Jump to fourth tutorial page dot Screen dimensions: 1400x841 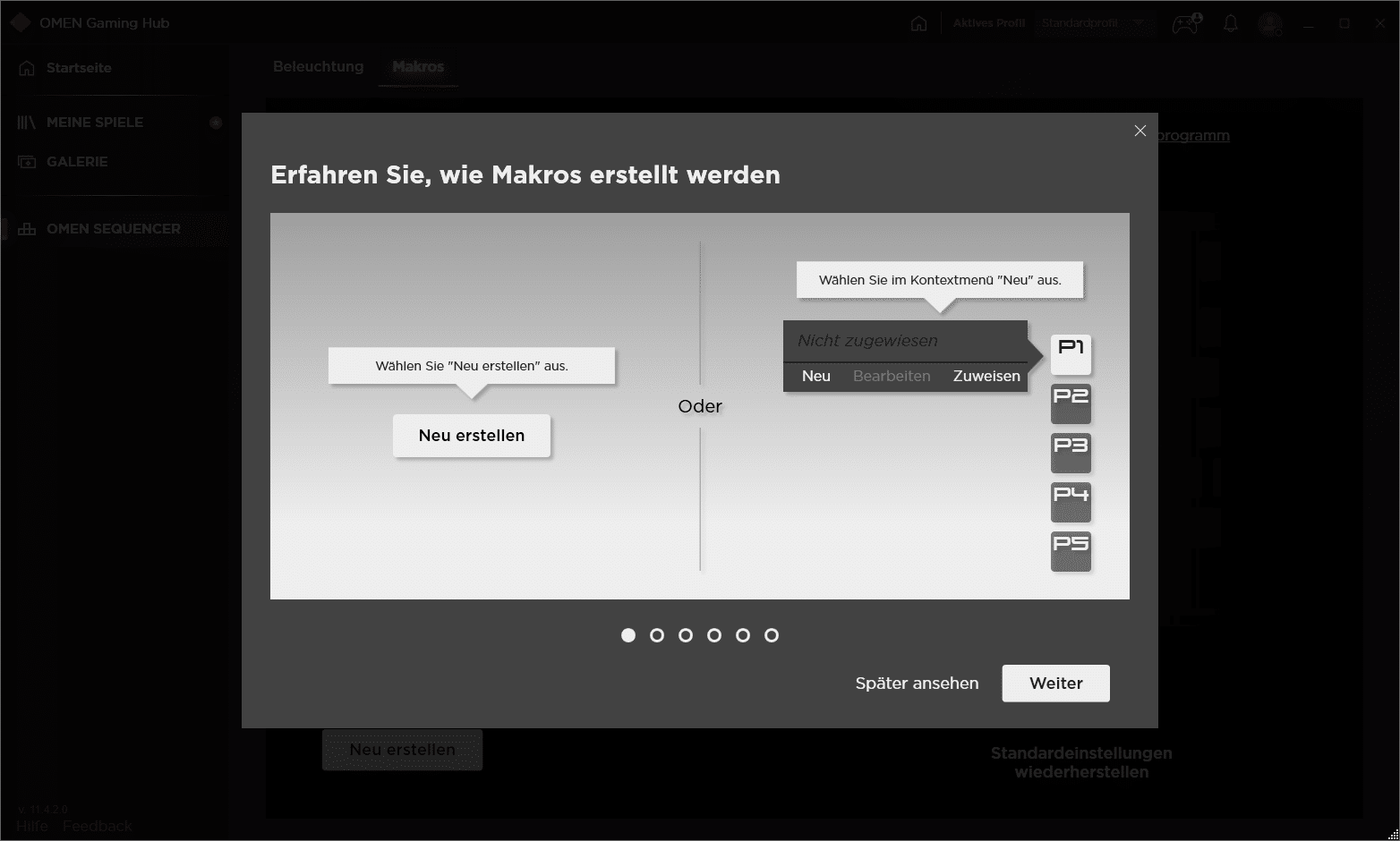click(714, 635)
